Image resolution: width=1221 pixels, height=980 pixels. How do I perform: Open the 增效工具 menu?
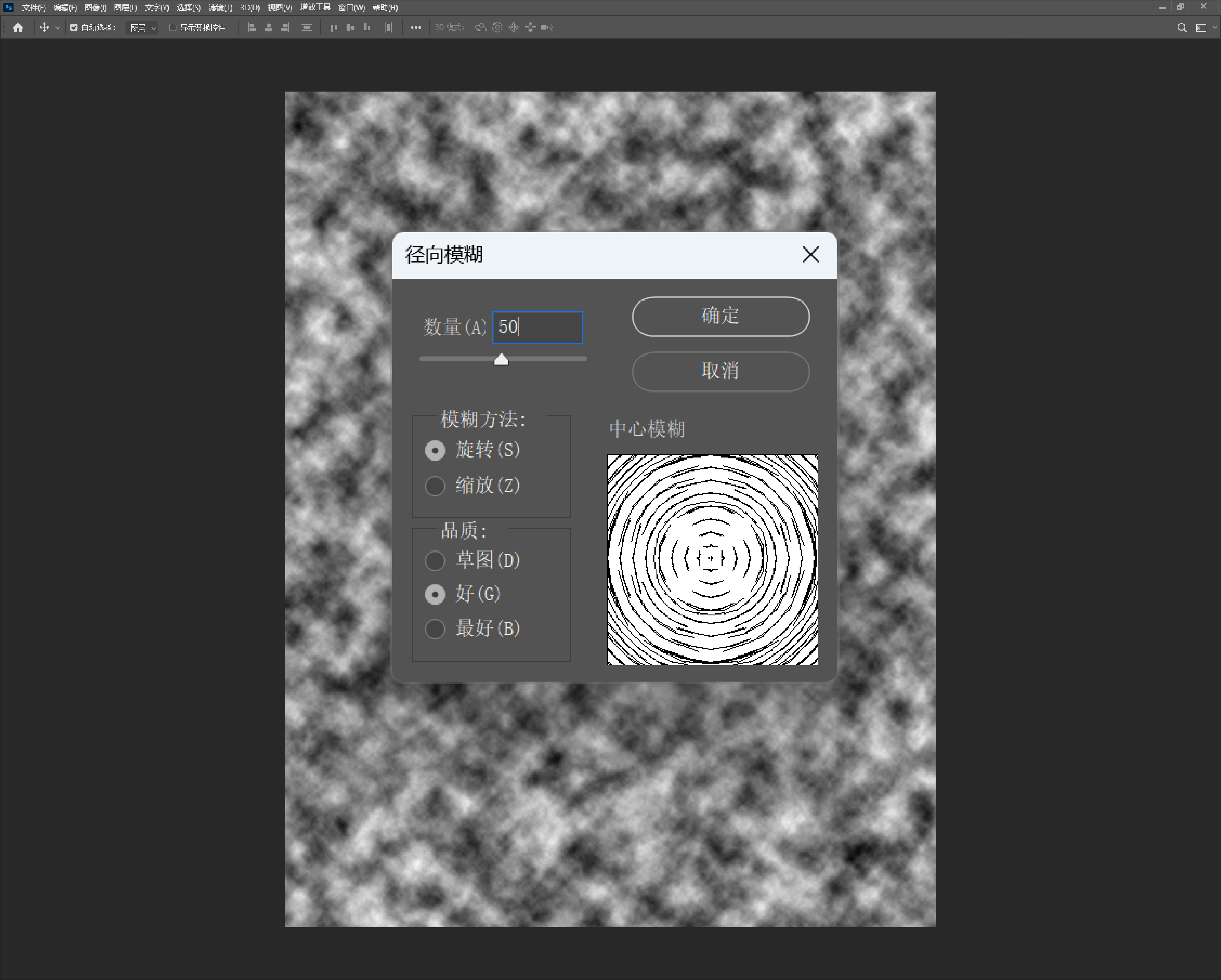[x=315, y=7]
